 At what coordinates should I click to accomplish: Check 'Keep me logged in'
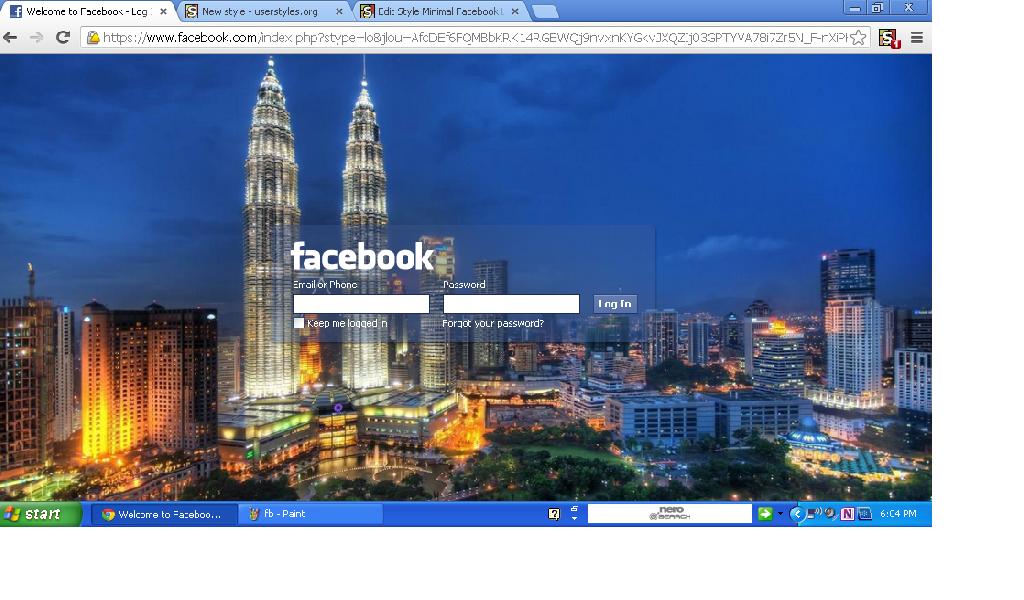[299, 323]
